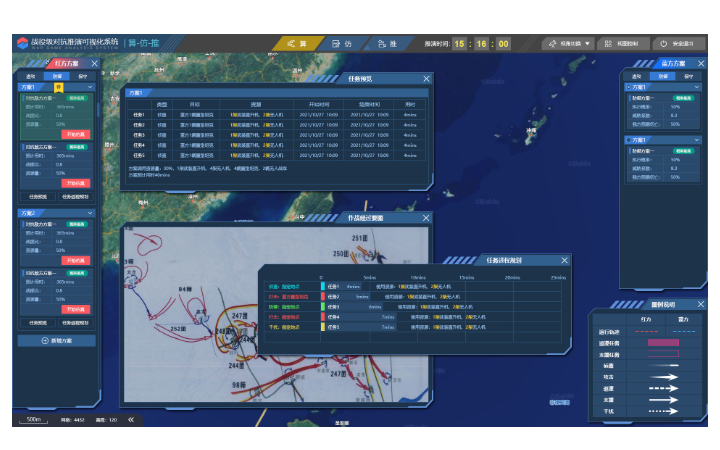
Task: Click the 巡逻 dashed arrow icon in legend
Action: [x=663, y=388]
